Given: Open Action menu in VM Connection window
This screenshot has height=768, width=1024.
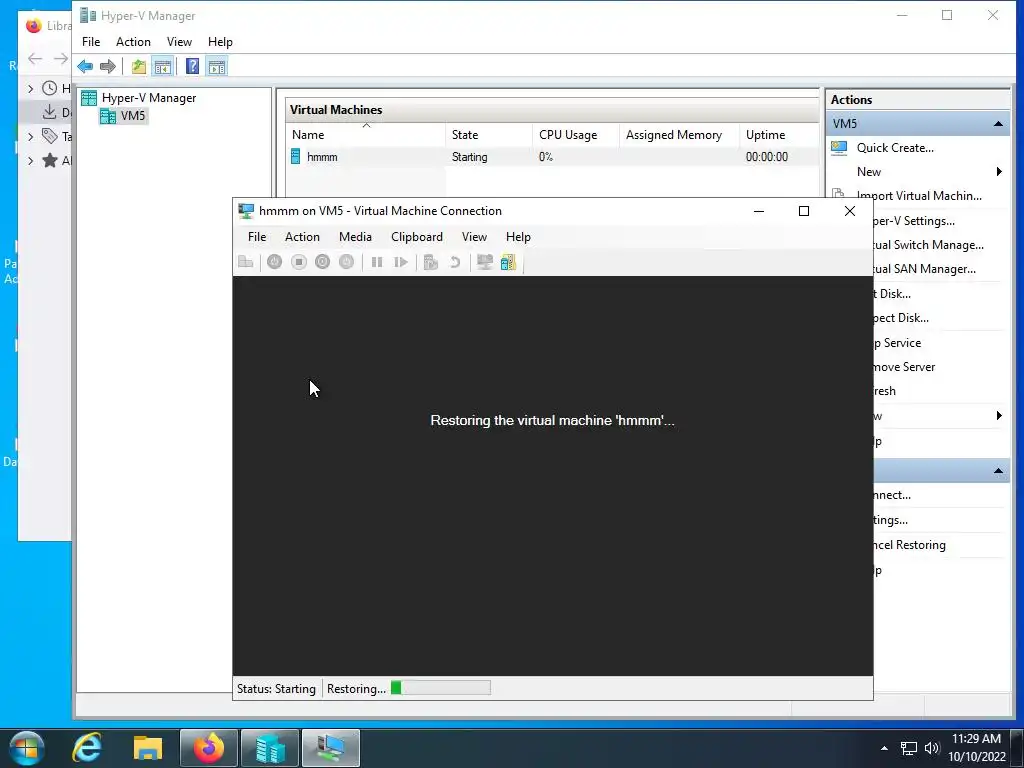Looking at the screenshot, I should point(302,237).
